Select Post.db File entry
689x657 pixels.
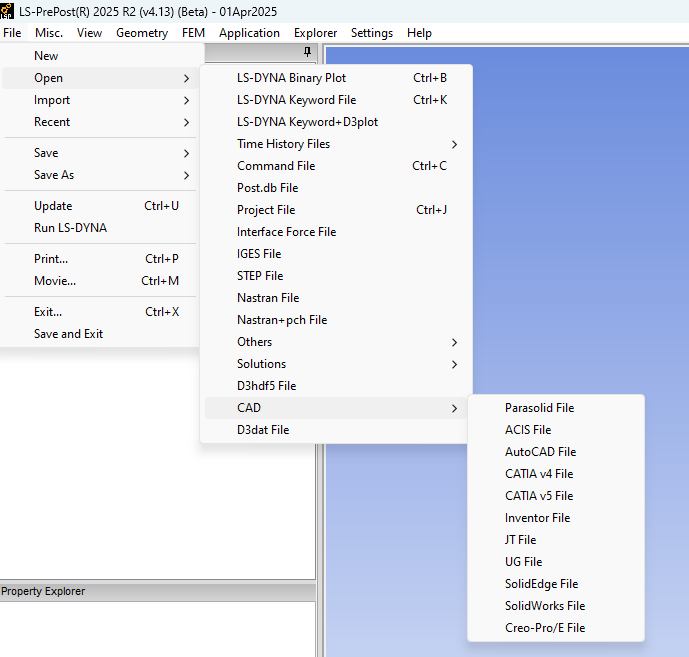[x=336, y=188]
